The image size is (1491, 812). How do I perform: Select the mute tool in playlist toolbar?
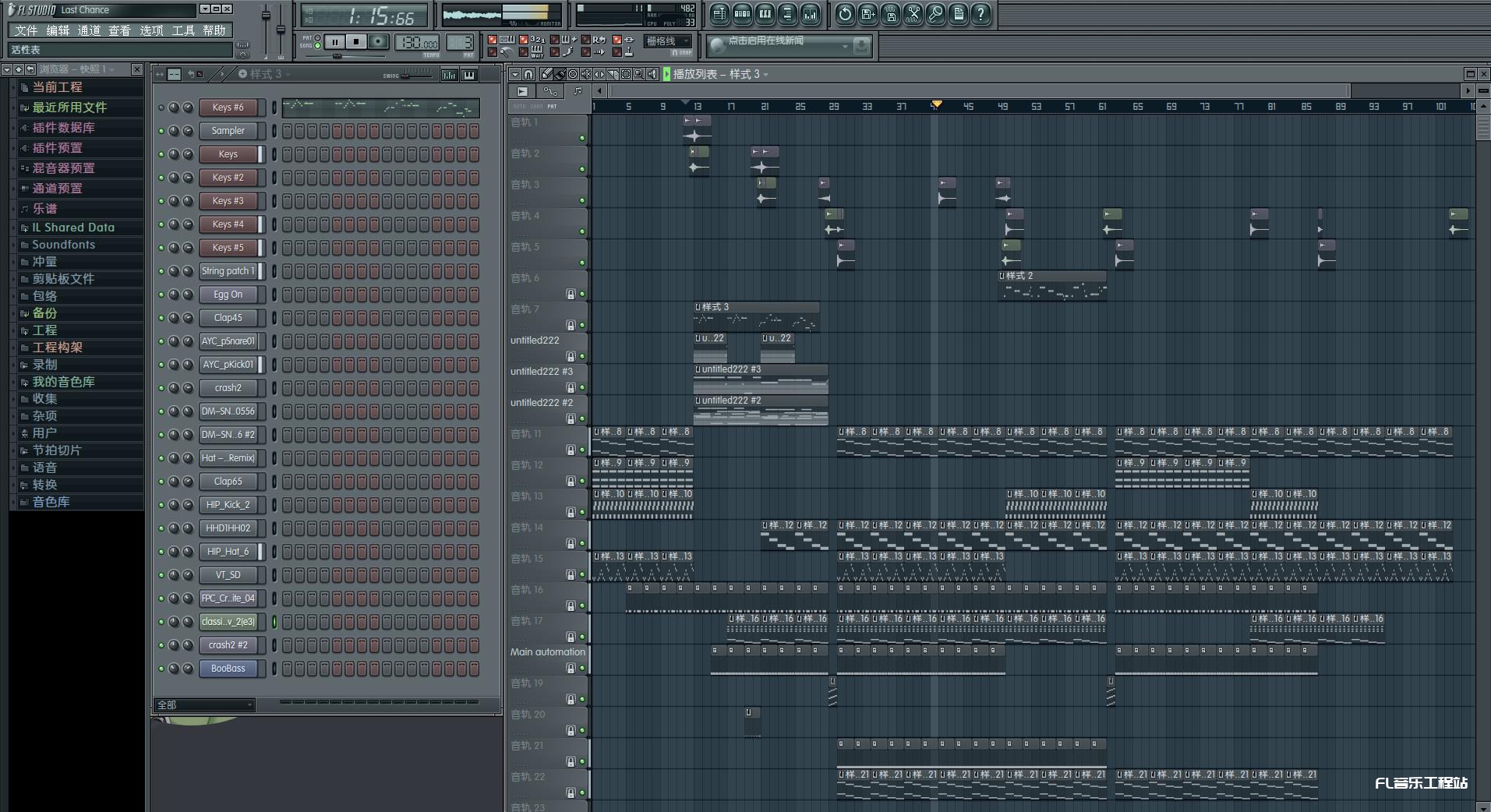(x=586, y=74)
